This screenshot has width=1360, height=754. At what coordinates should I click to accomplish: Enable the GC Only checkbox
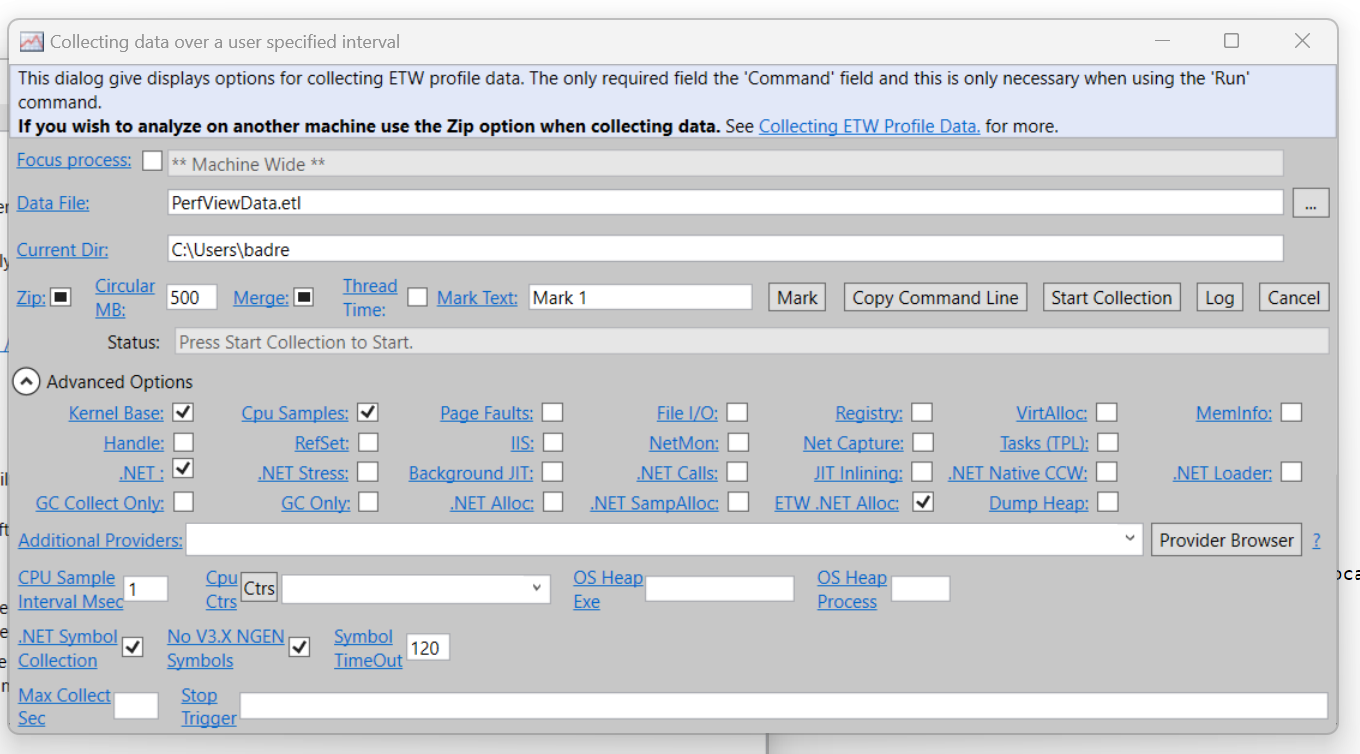[368, 502]
